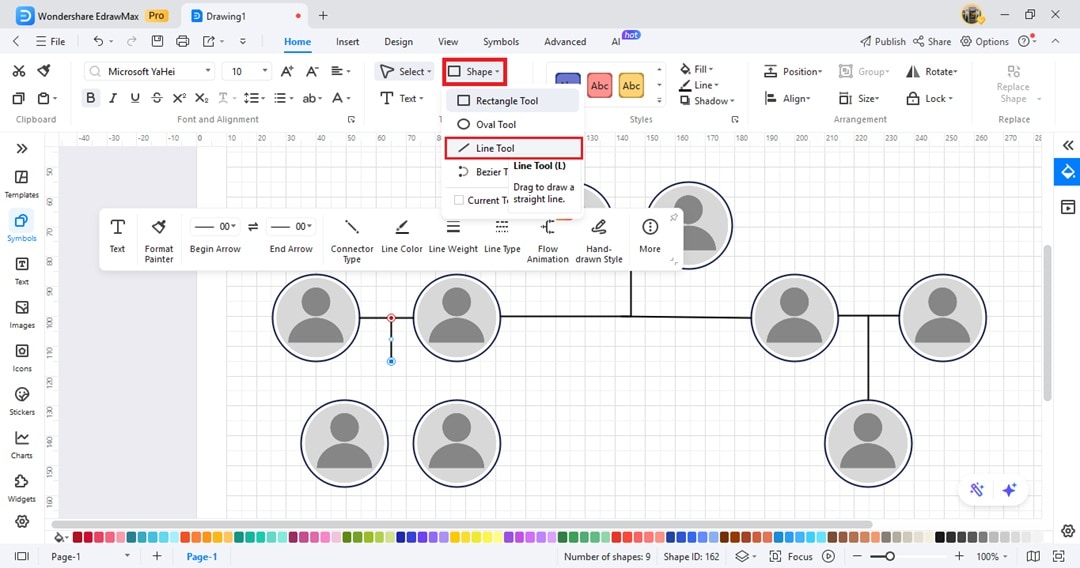Toggle Bold formatting
This screenshot has height=568, width=1080.
tap(90, 98)
